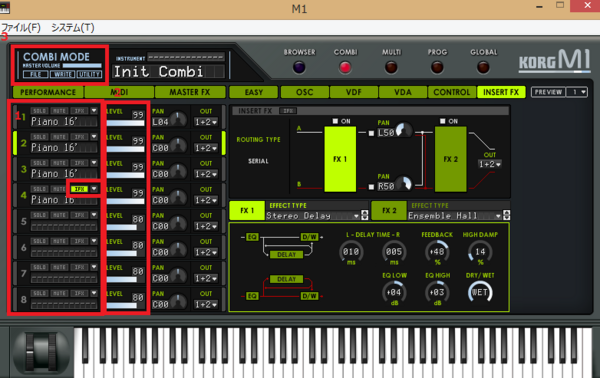600x378 pixels.
Task: Open timbre 1 program dropdown arrow
Action: pyautogui.click(x=94, y=111)
